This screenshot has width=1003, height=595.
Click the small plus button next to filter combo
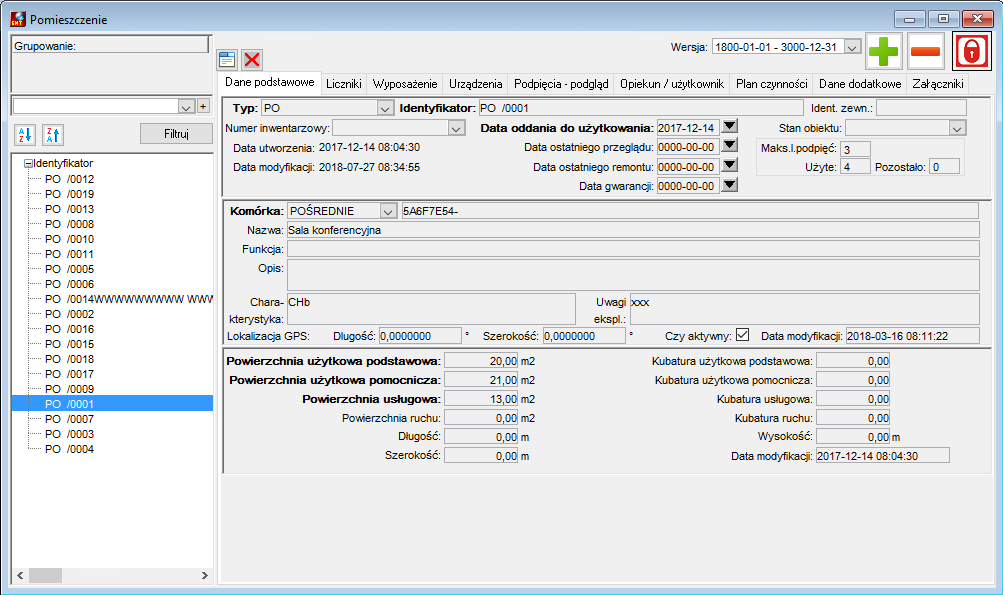(203, 106)
